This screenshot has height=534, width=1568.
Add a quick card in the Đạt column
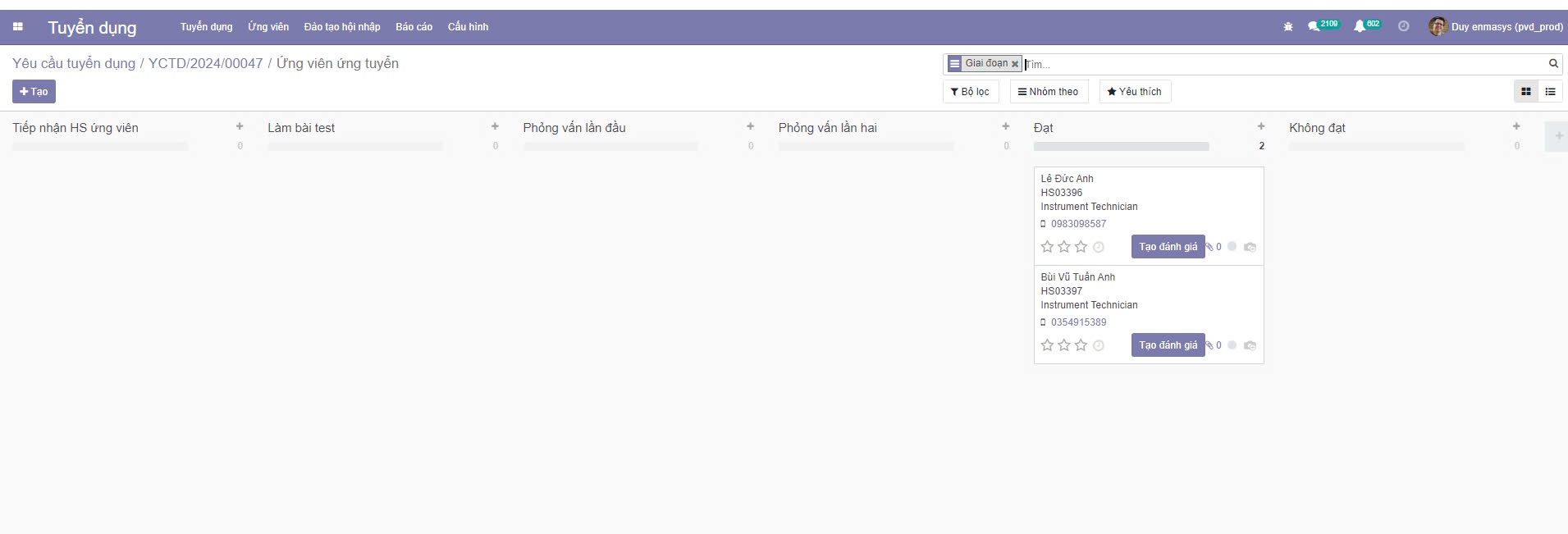1261,126
